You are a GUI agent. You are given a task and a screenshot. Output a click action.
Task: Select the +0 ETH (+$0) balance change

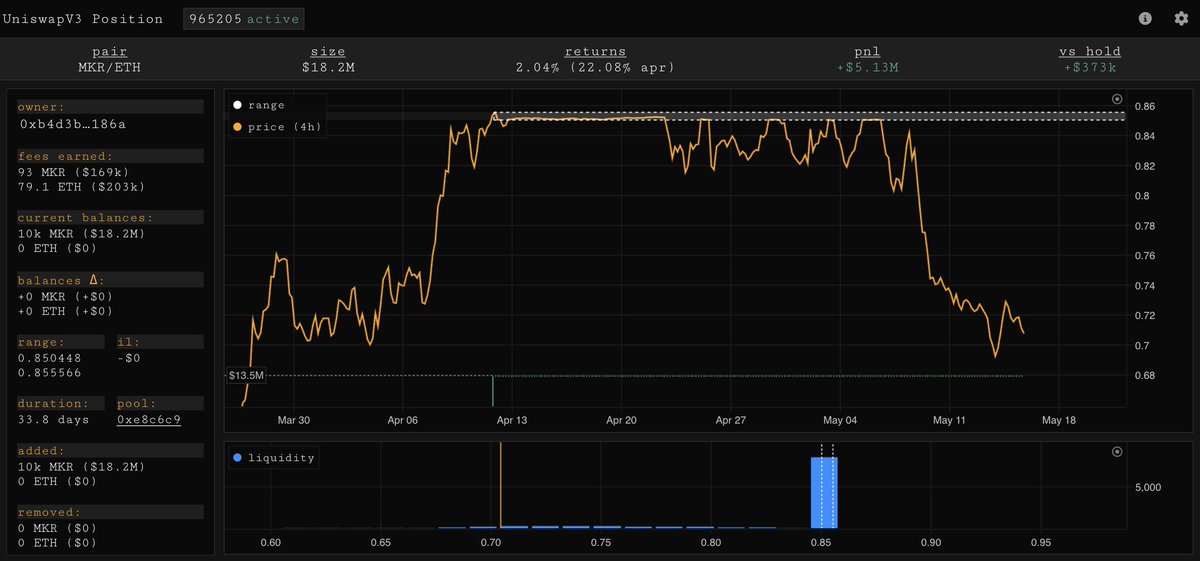(x=66, y=312)
